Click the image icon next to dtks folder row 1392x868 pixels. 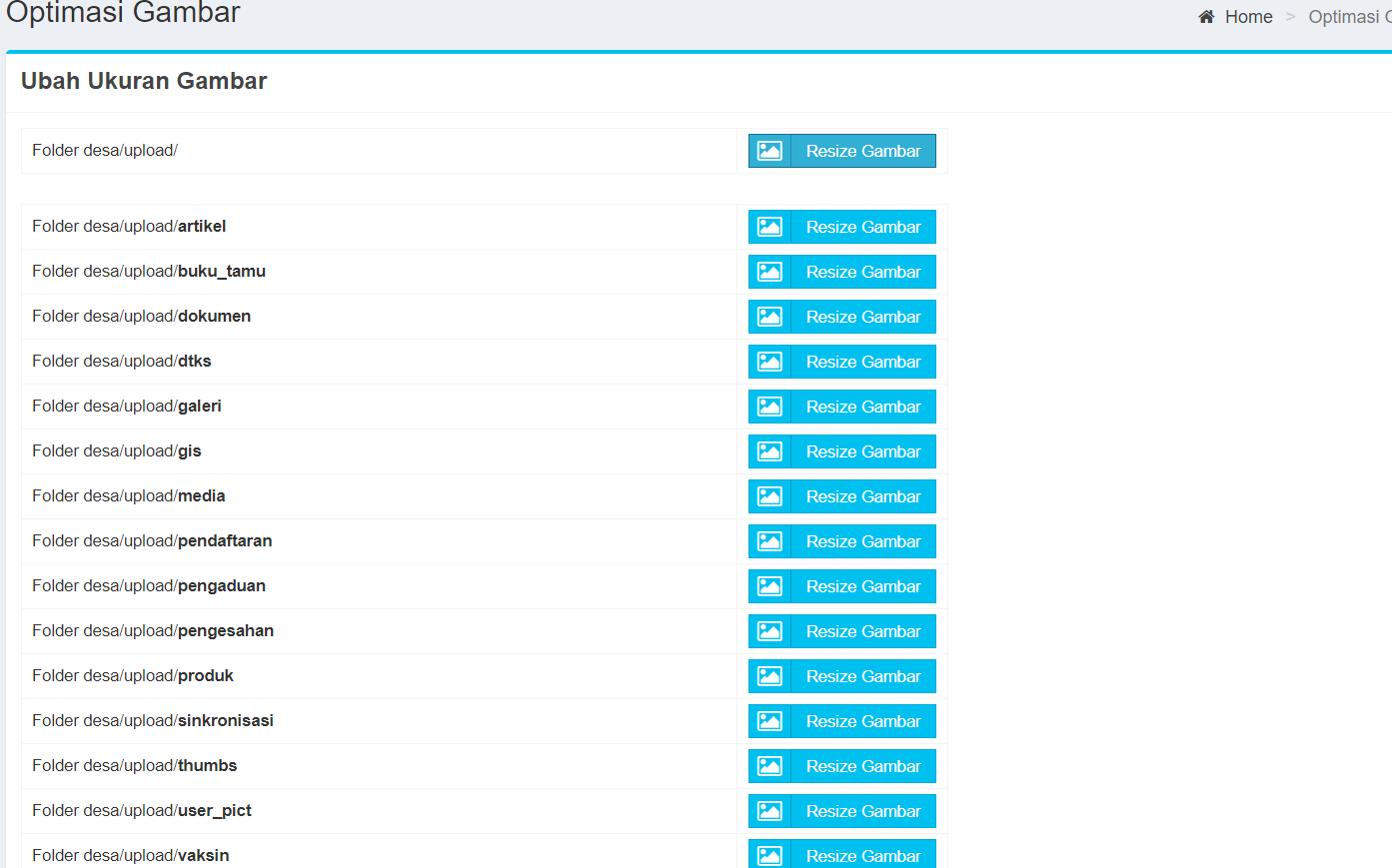click(x=769, y=361)
